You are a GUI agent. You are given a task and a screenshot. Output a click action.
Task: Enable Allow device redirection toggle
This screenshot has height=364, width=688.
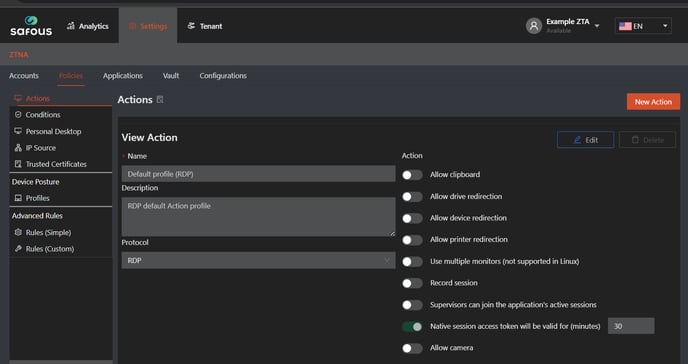coord(412,218)
